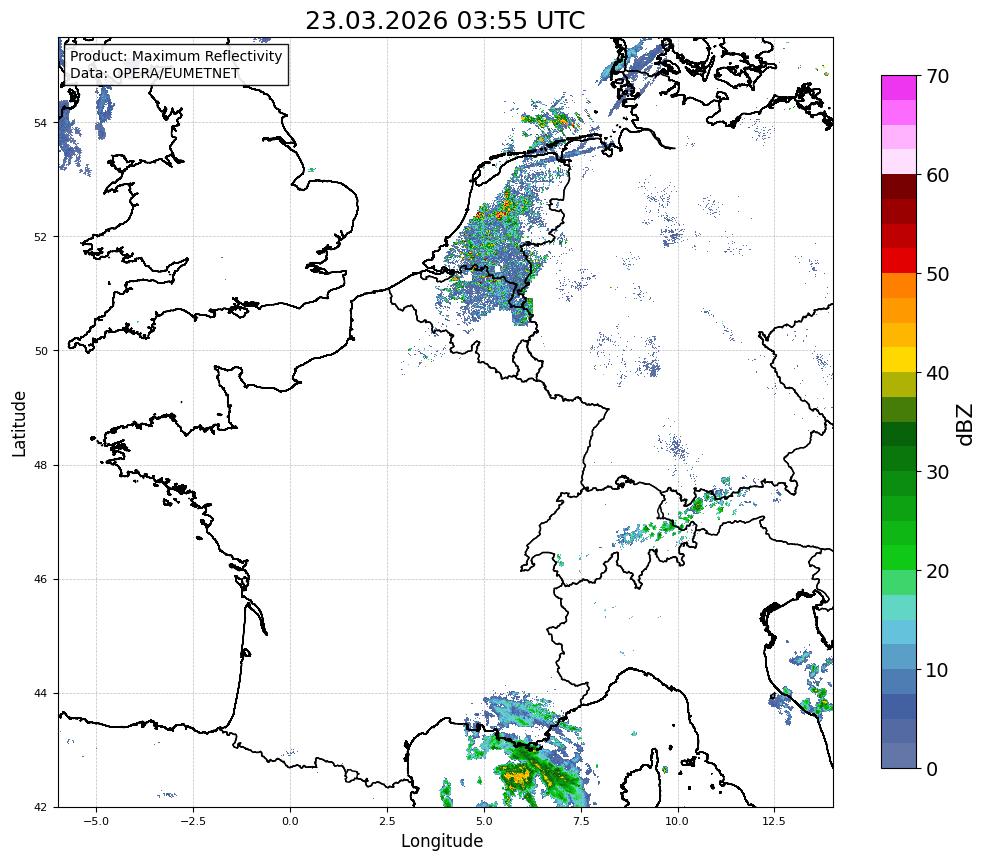Viewport: 985px width, 860px height.
Task: Click the longitude tick label 12.5
Action: tap(775, 821)
